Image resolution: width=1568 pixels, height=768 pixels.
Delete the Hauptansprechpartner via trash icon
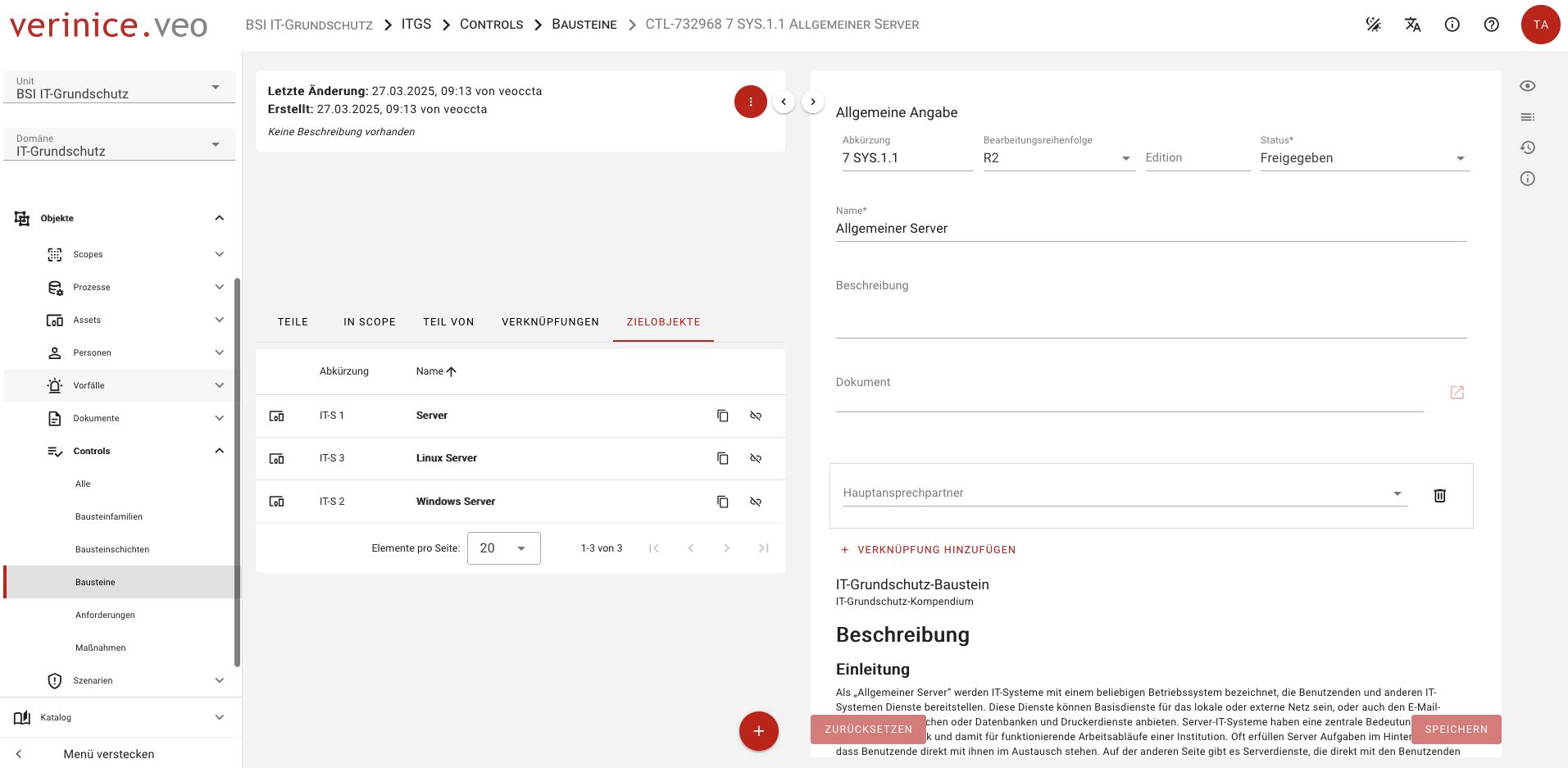pos(1440,495)
